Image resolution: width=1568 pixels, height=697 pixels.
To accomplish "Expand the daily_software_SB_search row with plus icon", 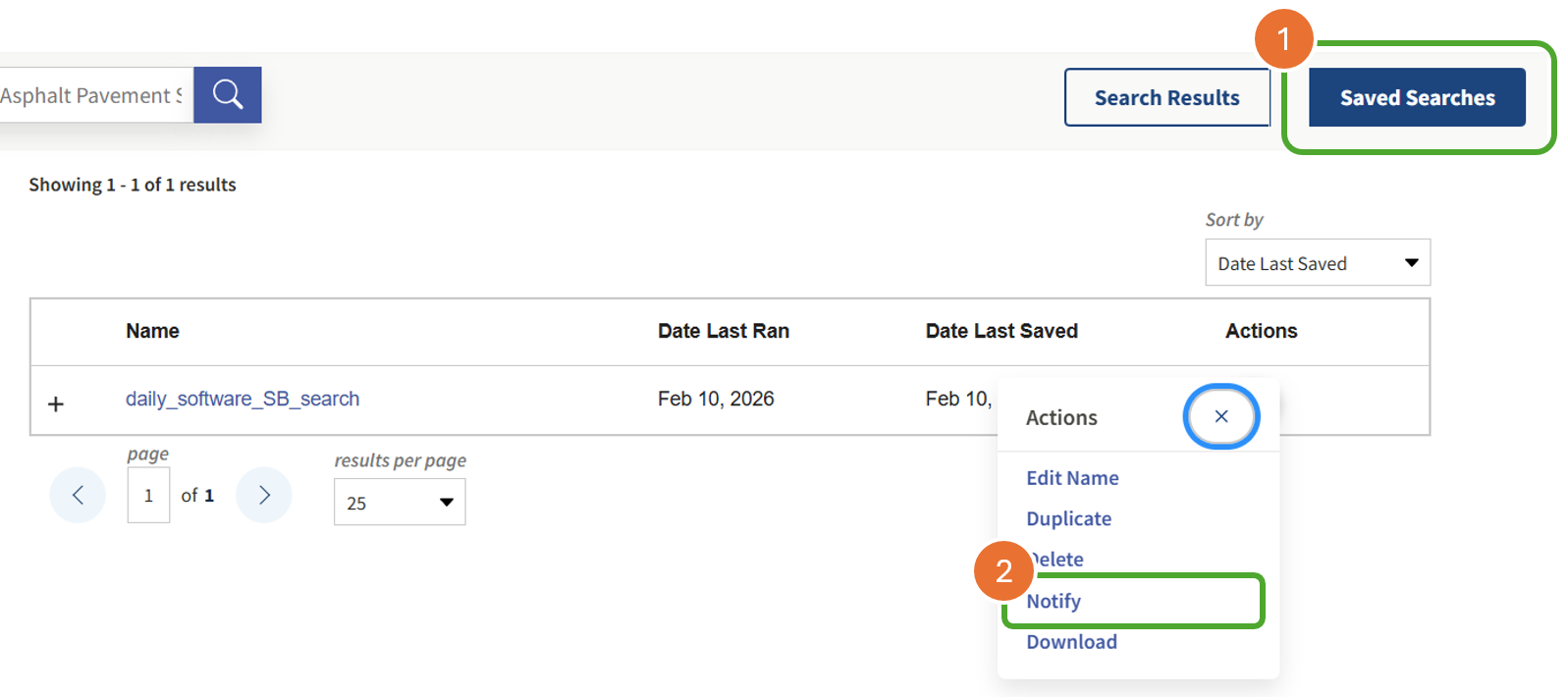I will (x=56, y=403).
